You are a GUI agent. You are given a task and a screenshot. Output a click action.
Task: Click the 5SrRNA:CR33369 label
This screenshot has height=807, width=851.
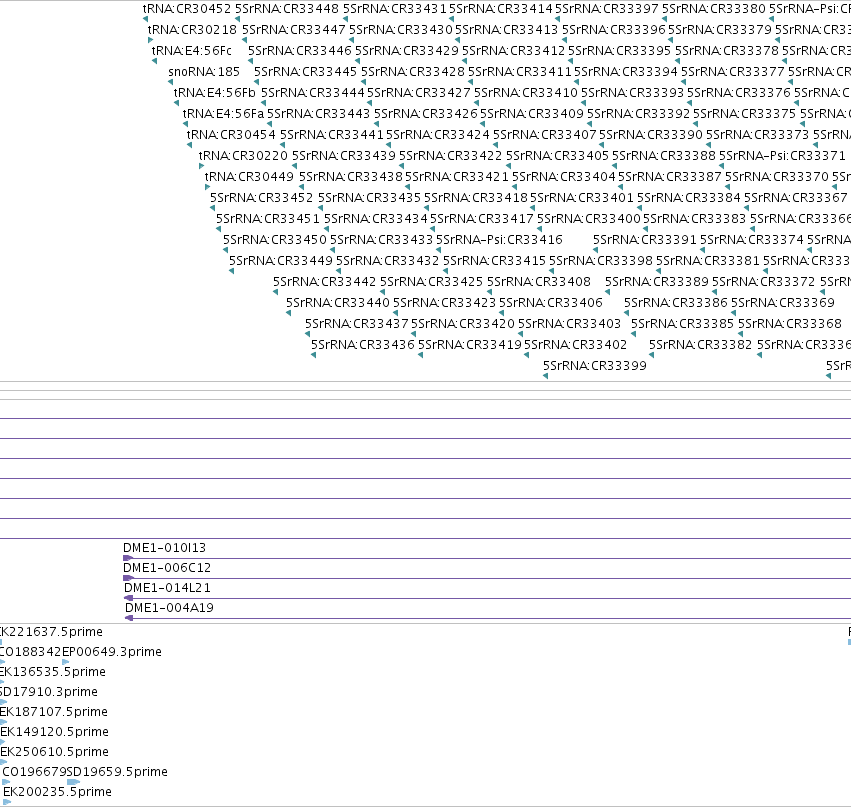[x=783, y=302]
